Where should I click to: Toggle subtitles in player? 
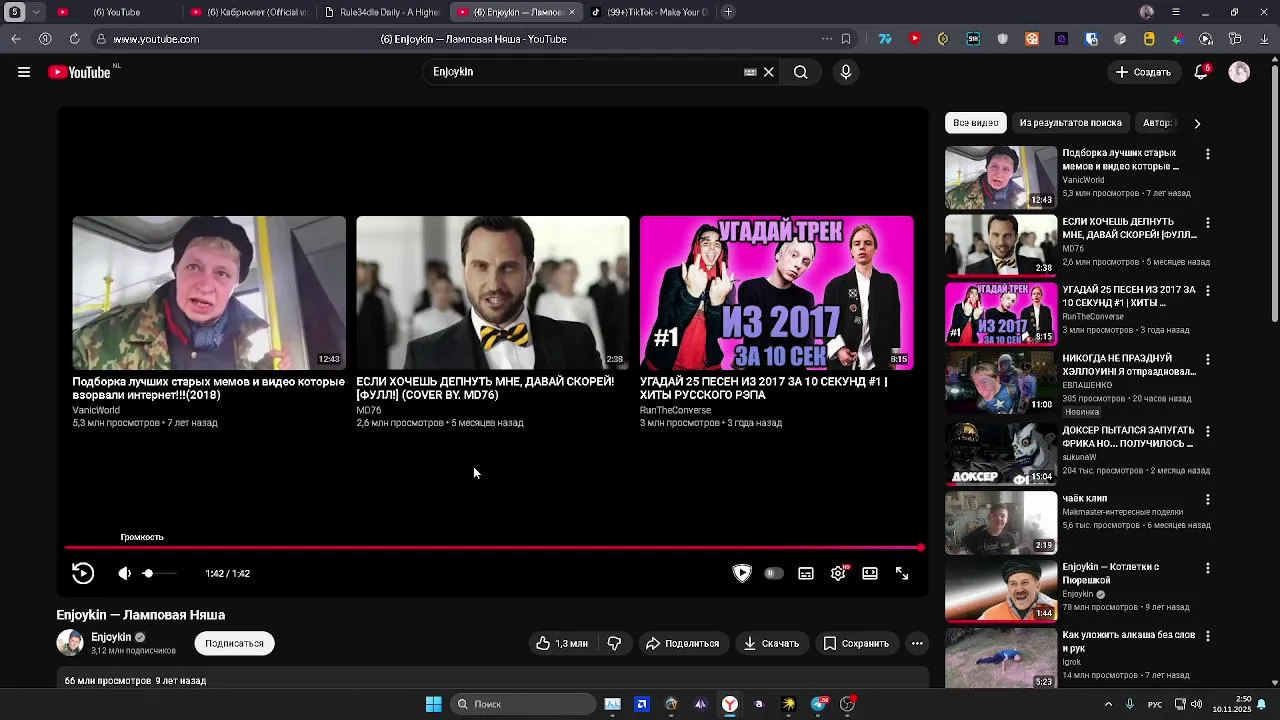(x=806, y=573)
